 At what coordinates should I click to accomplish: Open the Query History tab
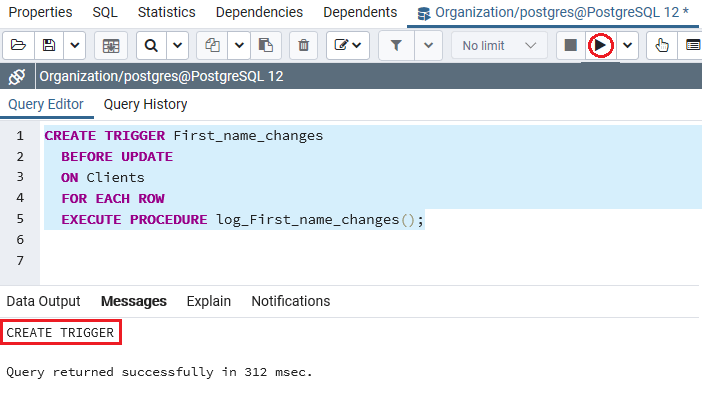pos(146,104)
